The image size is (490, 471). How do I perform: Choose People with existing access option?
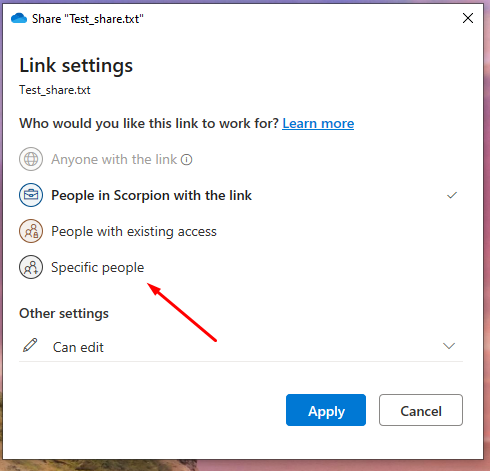point(134,231)
